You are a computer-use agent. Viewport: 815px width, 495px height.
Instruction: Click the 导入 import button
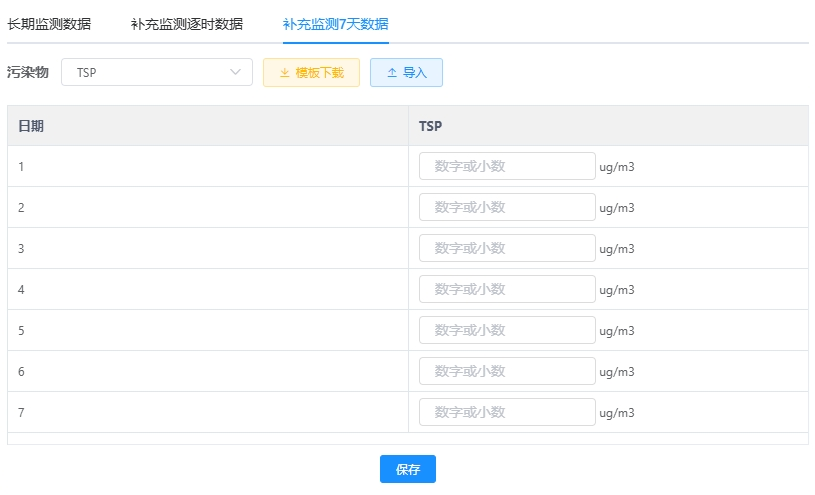pos(406,72)
